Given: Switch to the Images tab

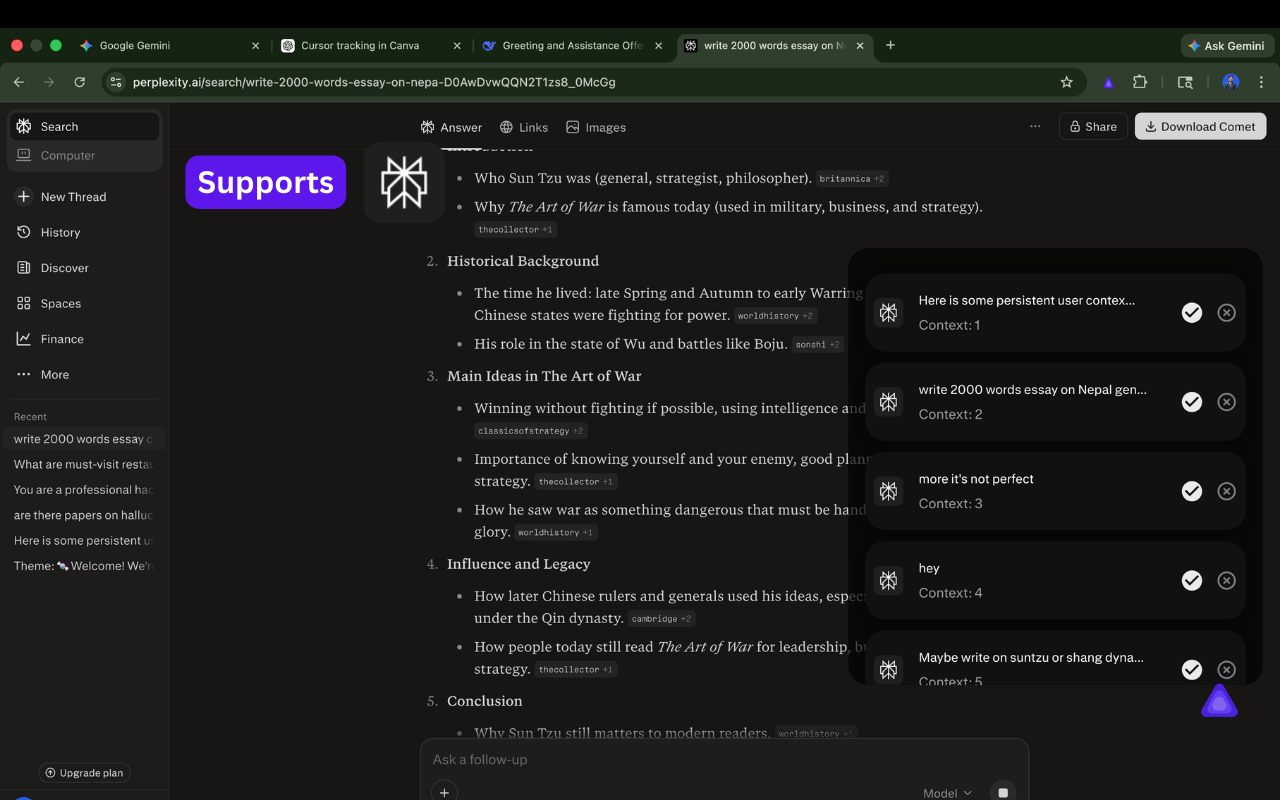Looking at the screenshot, I should (596, 127).
